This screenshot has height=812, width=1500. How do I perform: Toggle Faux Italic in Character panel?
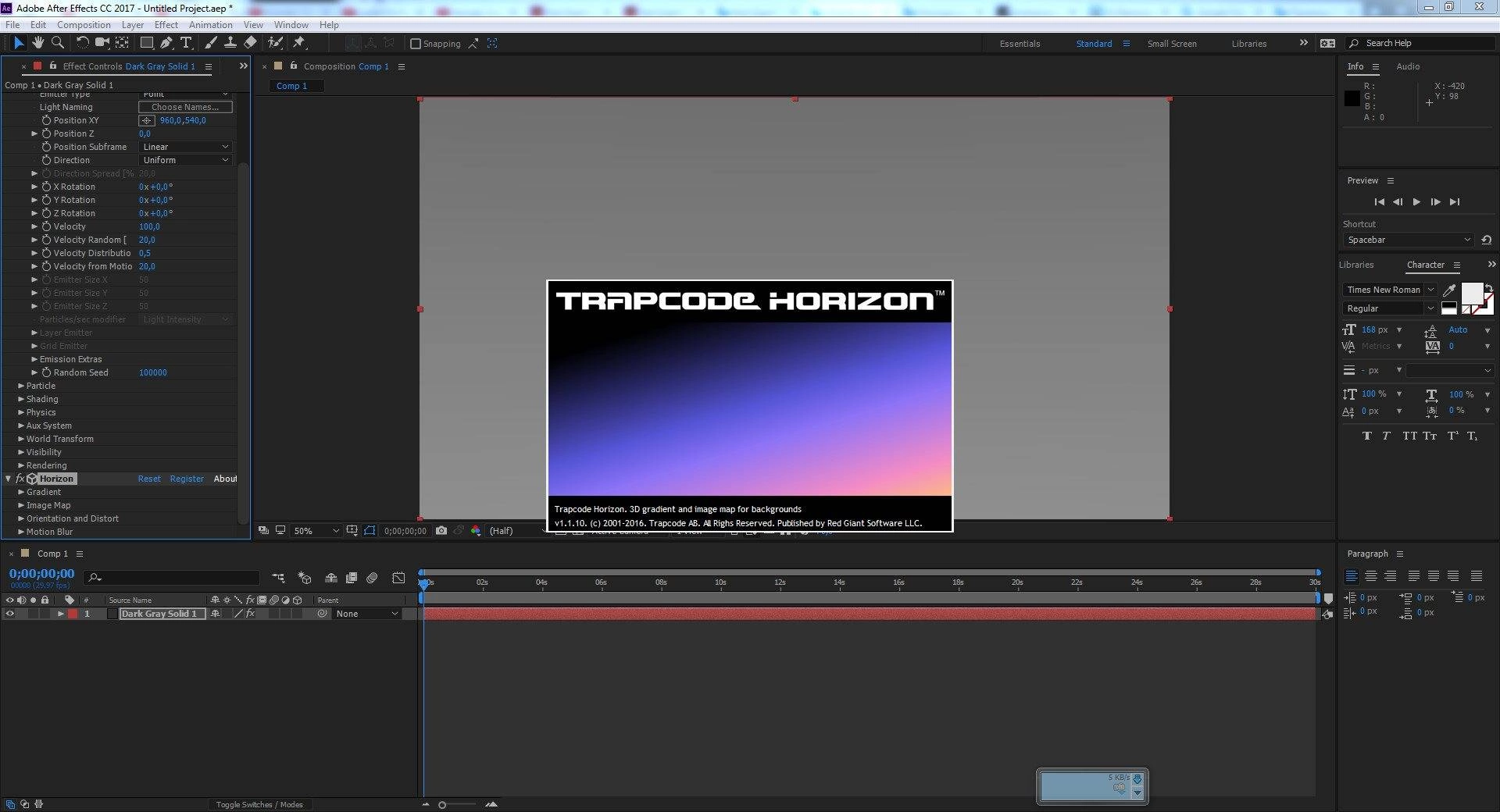[1386, 436]
